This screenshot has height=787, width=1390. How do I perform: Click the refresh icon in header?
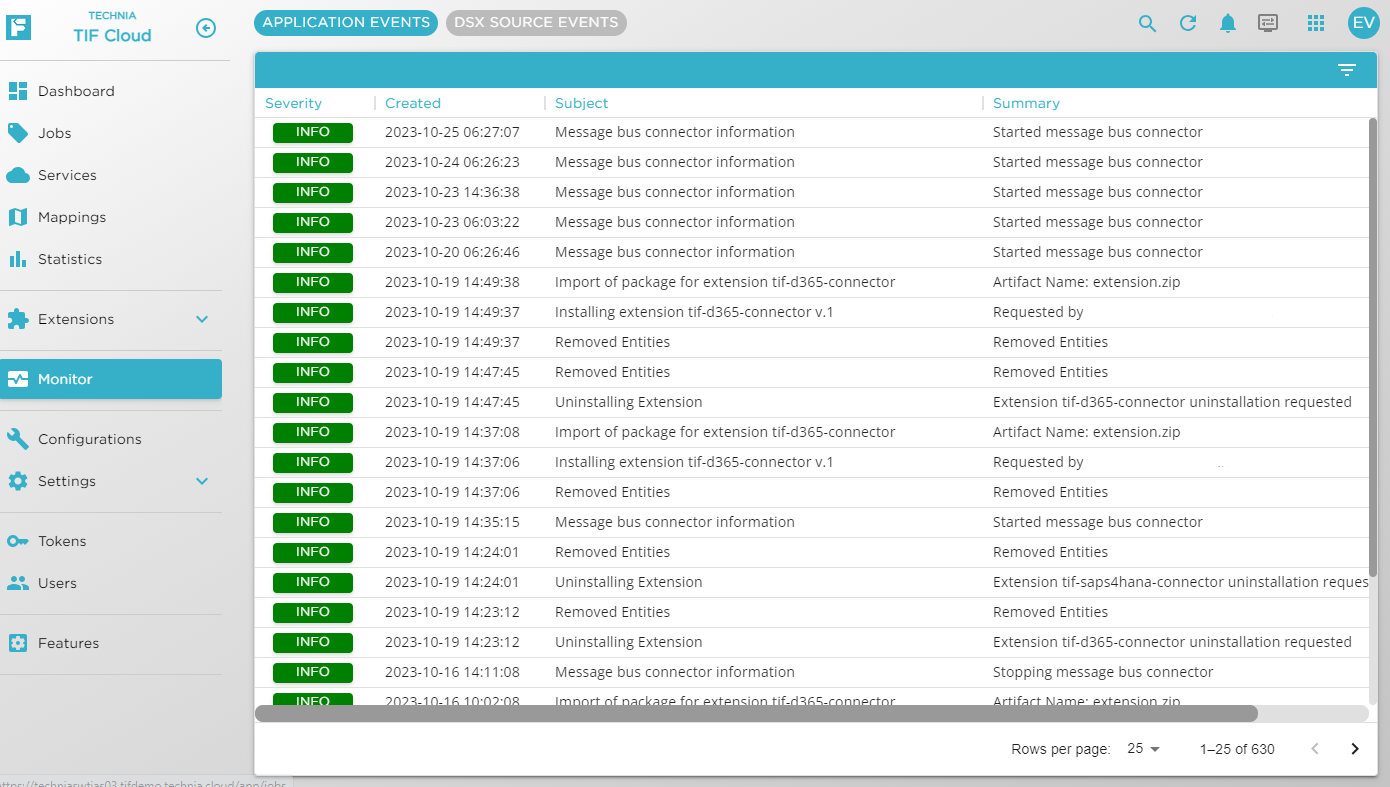(1188, 23)
